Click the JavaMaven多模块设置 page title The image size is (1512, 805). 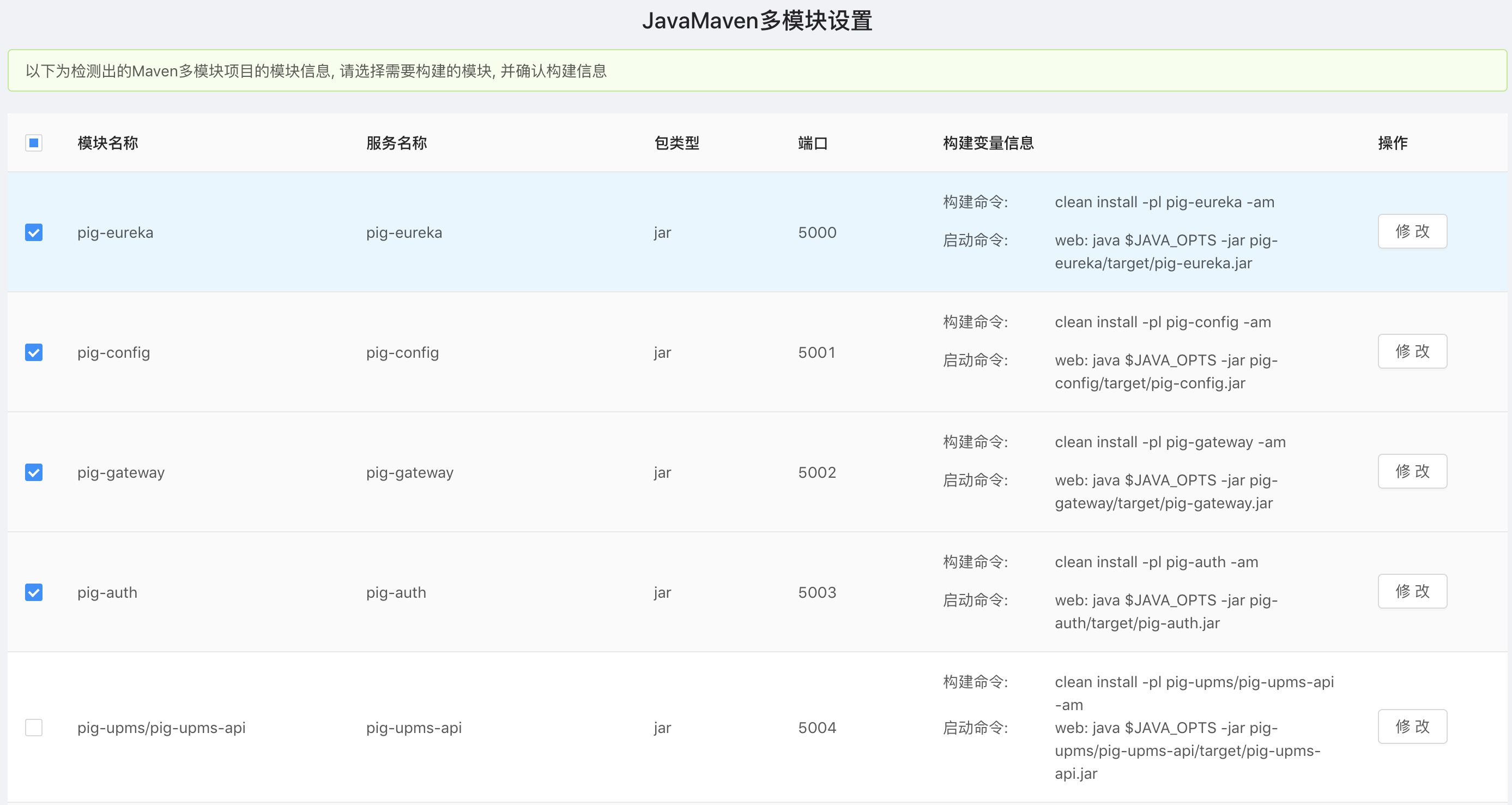click(x=757, y=21)
